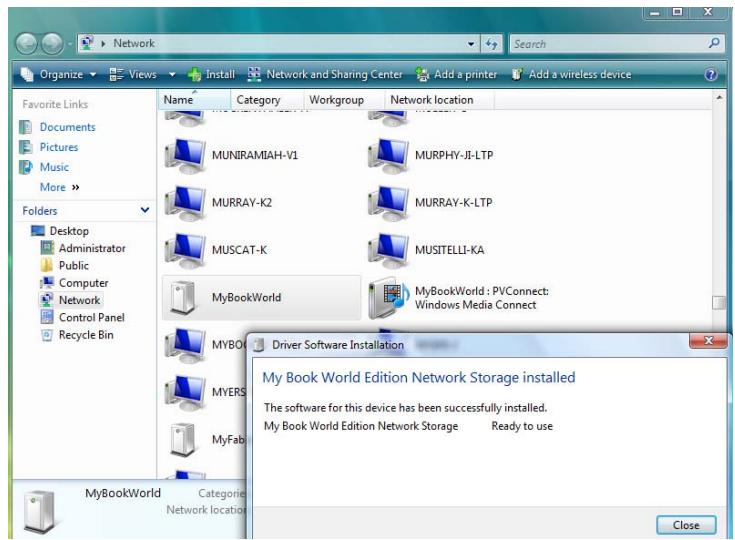This screenshot has width=735, height=540.
Task: Sort by the Network location column header
Action: point(440,100)
